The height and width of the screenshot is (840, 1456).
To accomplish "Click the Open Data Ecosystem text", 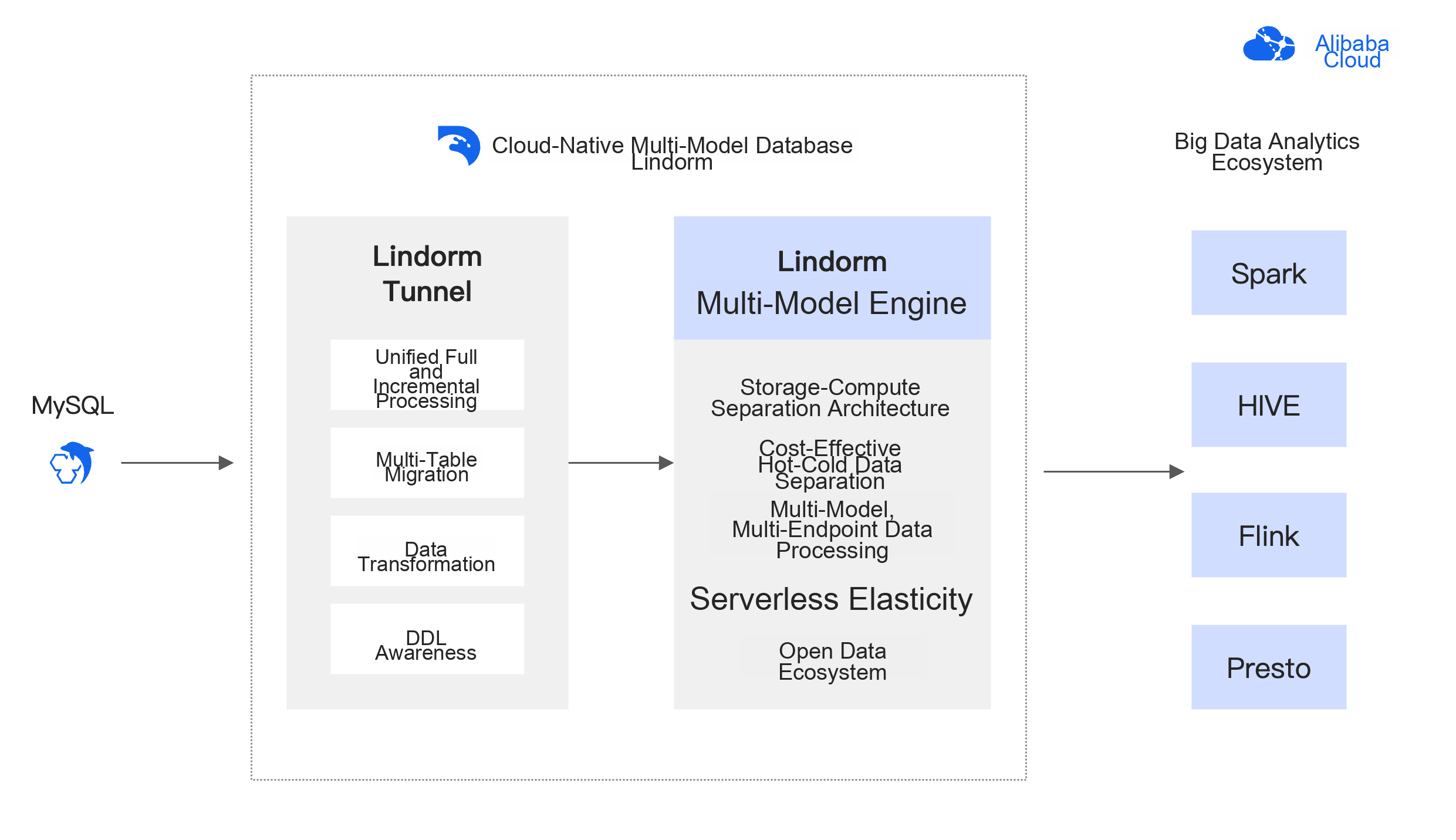I will 833,662.
